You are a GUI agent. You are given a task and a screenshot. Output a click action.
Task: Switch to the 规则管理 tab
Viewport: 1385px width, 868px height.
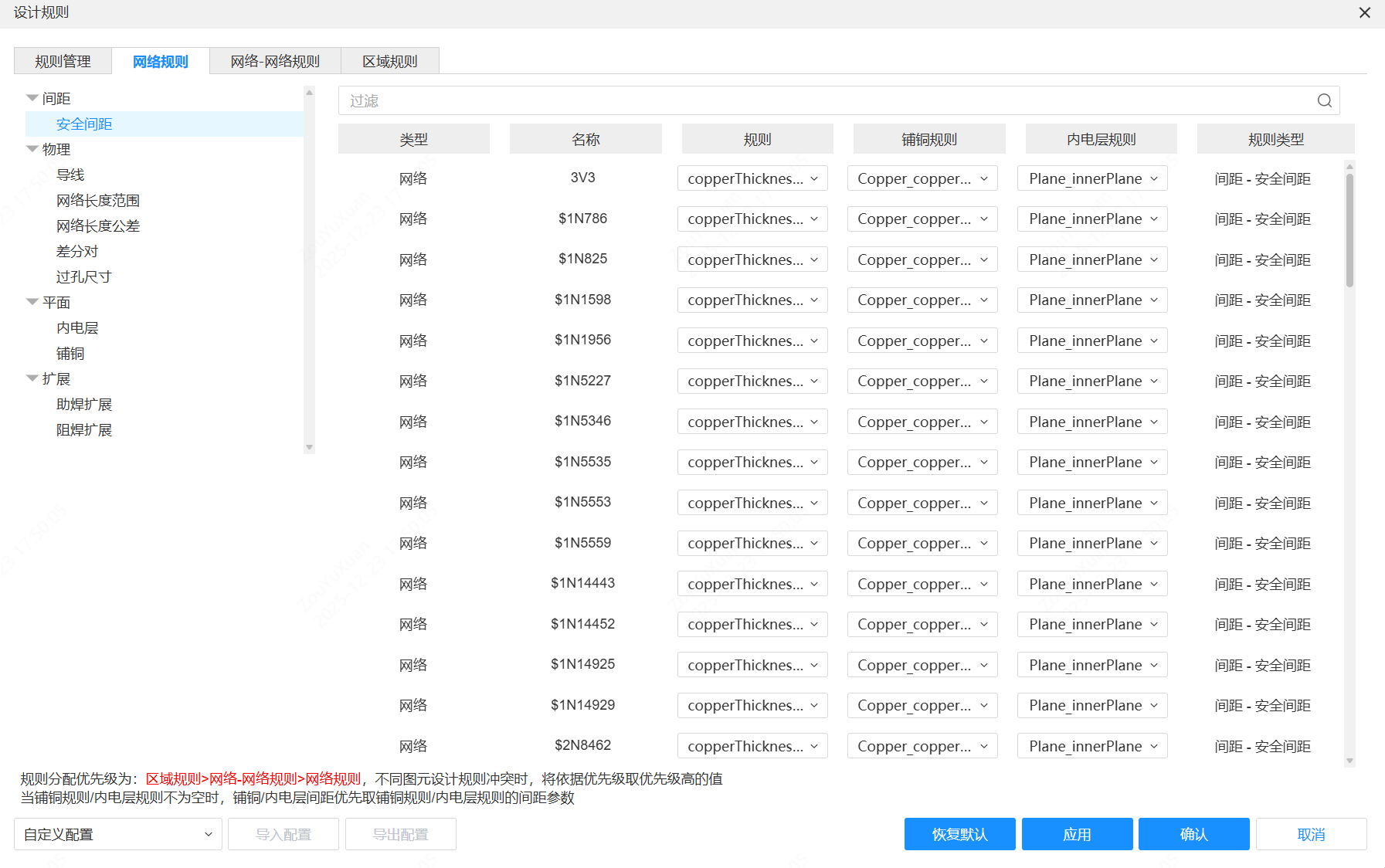(x=63, y=61)
